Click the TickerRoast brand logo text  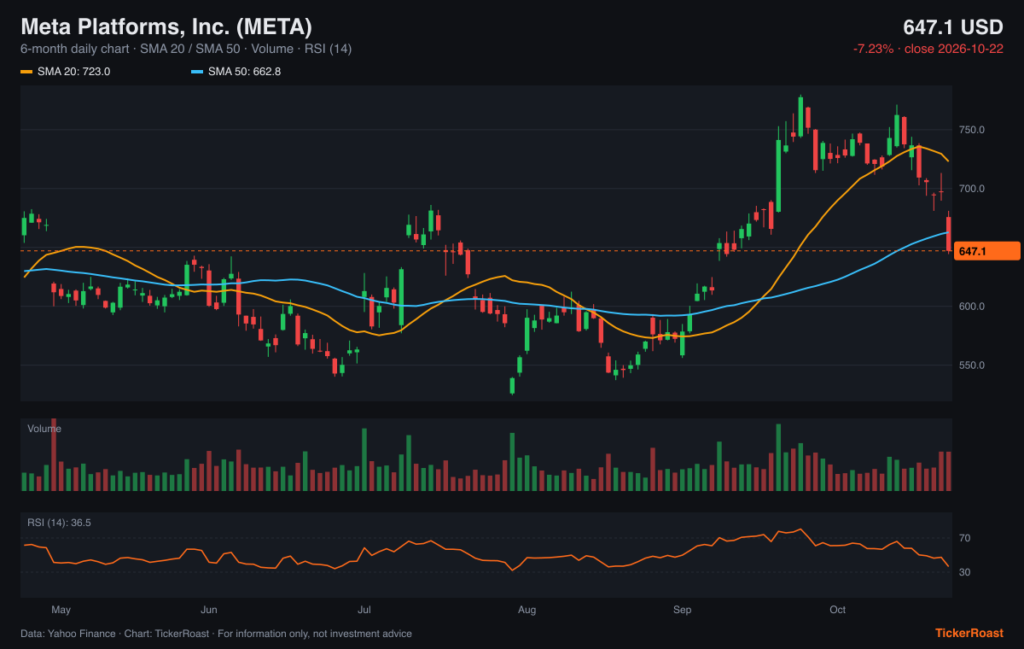(969, 633)
